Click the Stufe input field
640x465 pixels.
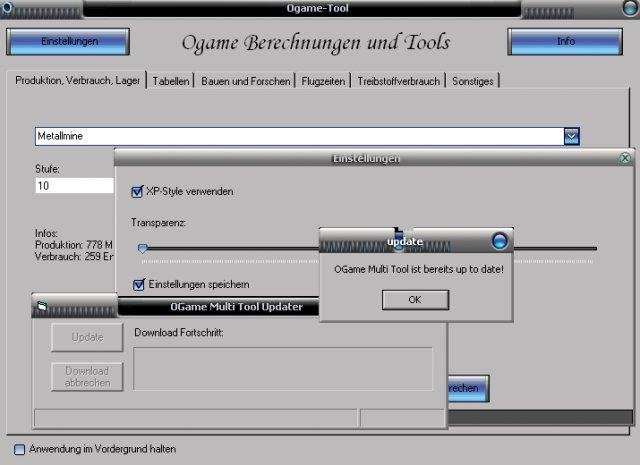(x=75, y=186)
